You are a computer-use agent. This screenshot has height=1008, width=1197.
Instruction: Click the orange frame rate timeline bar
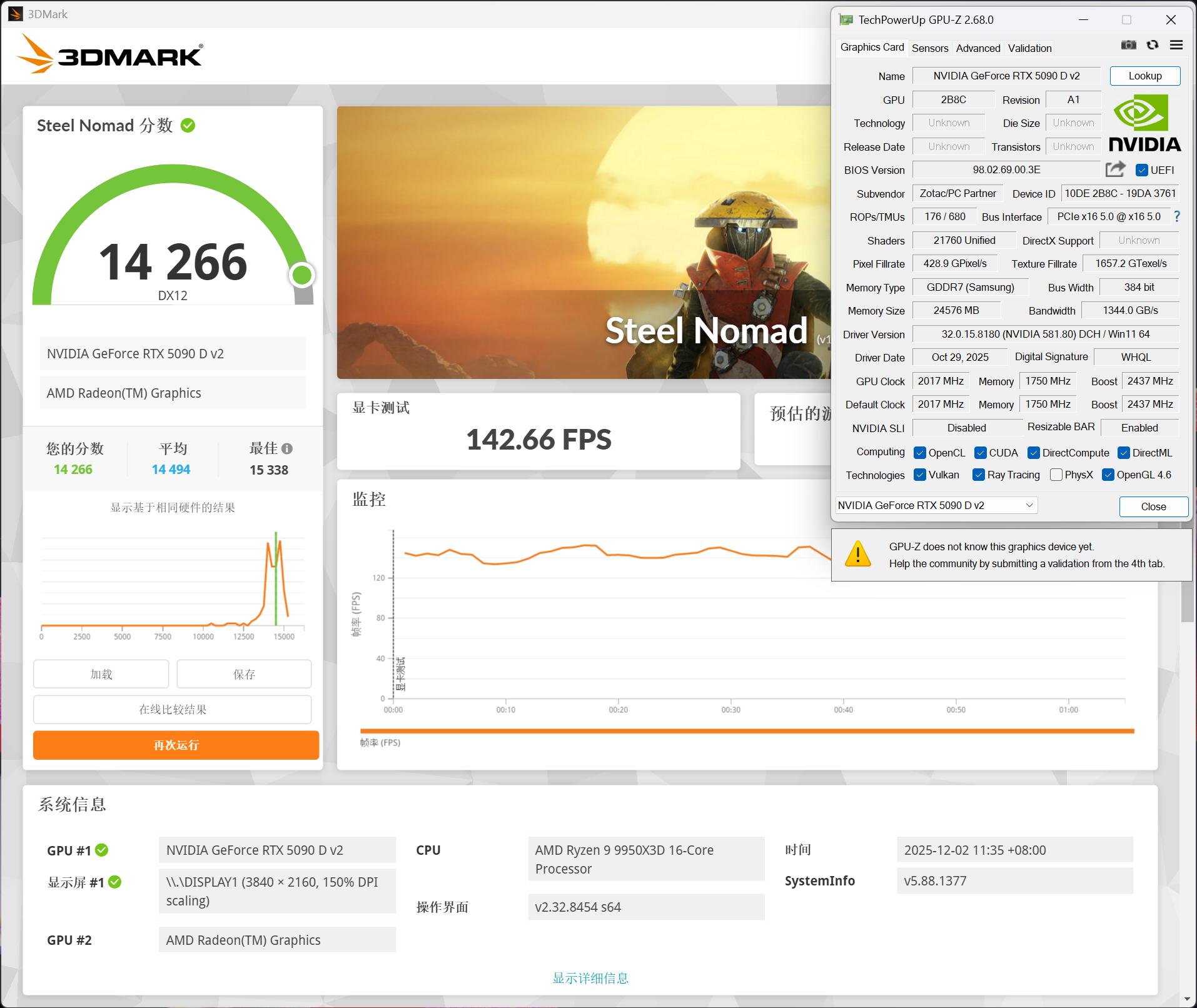(x=747, y=730)
